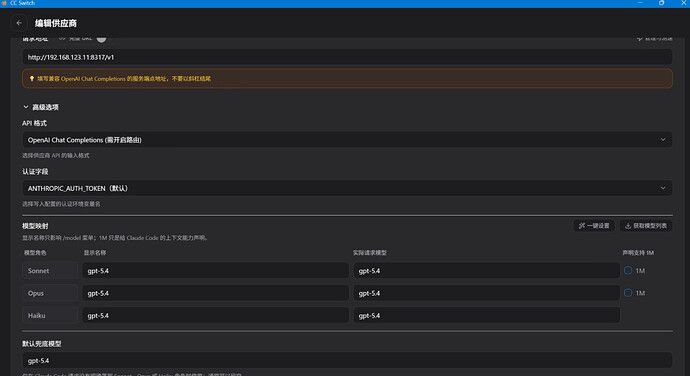Click the Opus actual request model field
The height and width of the screenshot is (376, 690).
click(486, 293)
